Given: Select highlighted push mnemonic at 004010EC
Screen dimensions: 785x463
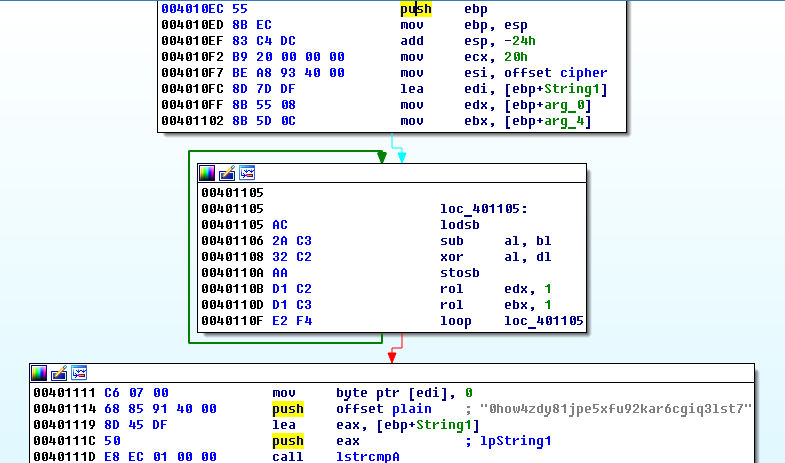Looking at the screenshot, I should tap(416, 9).
